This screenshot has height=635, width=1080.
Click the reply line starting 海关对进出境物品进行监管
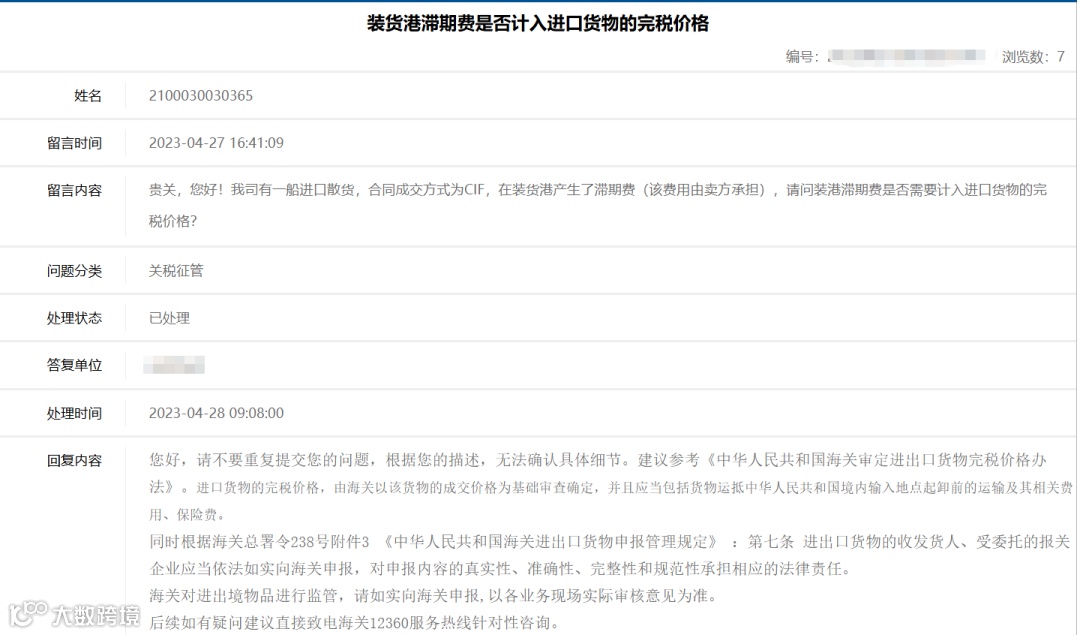433,596
